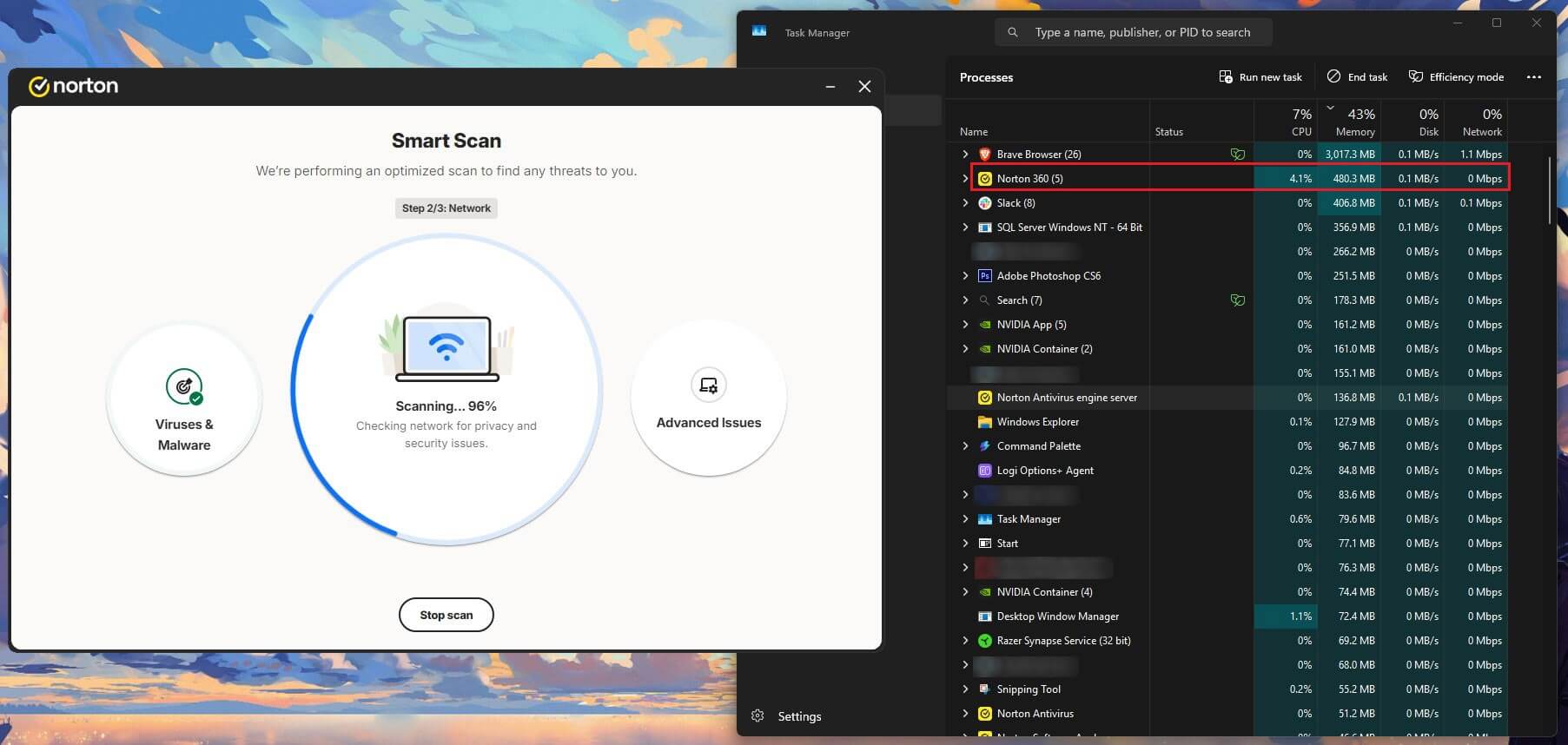1568x745 pixels.
Task: Click the Step 2/3: Network badge
Action: [447, 208]
